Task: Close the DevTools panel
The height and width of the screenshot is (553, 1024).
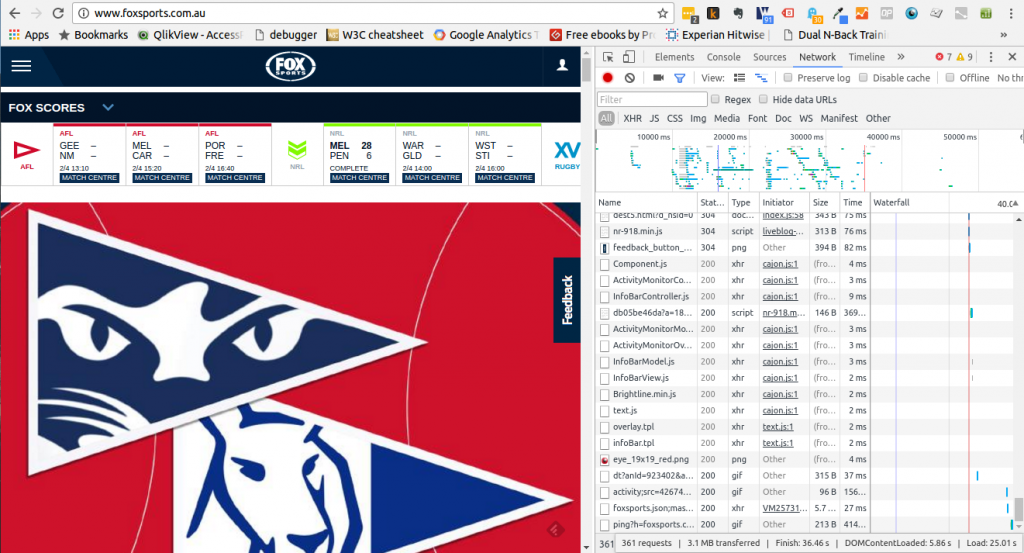Action: click(1012, 57)
